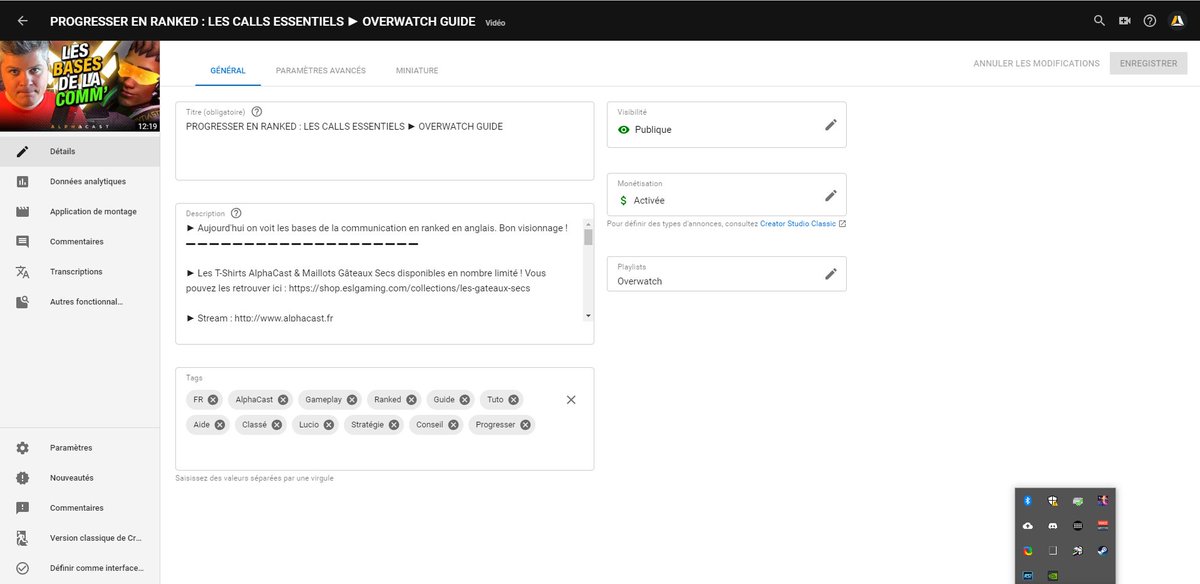Open video Commentaires in the upper sidebar
The height and width of the screenshot is (584, 1200).
point(80,242)
